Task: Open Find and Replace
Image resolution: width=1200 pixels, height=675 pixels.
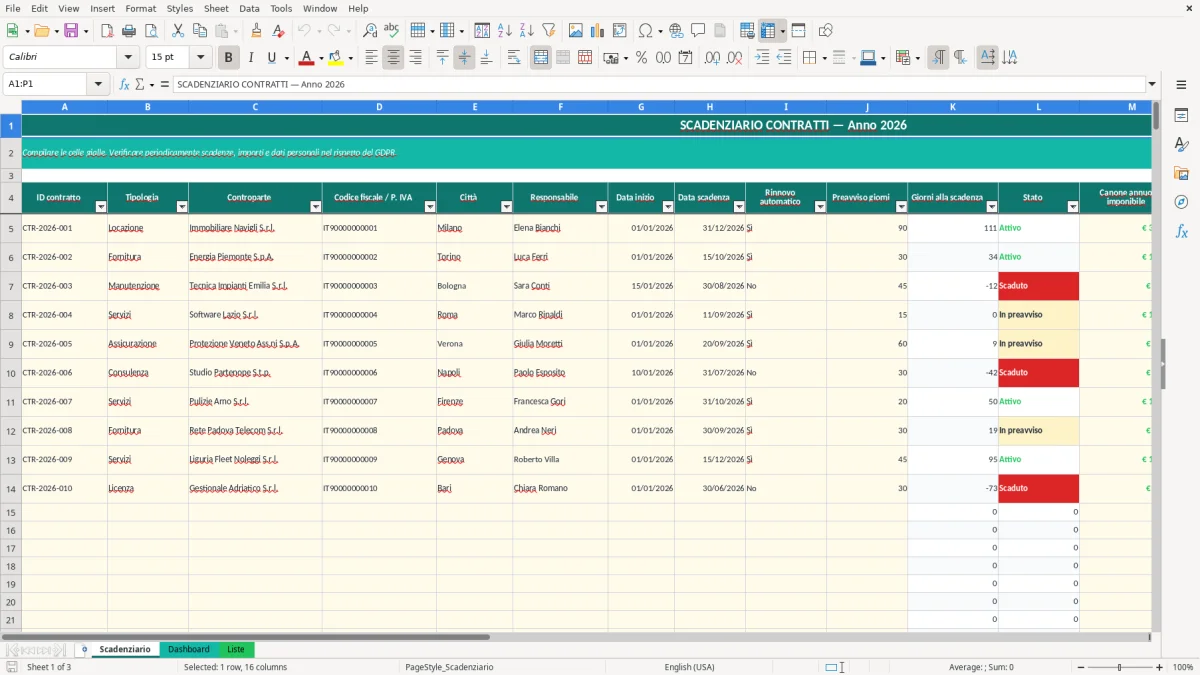Action: (x=370, y=31)
